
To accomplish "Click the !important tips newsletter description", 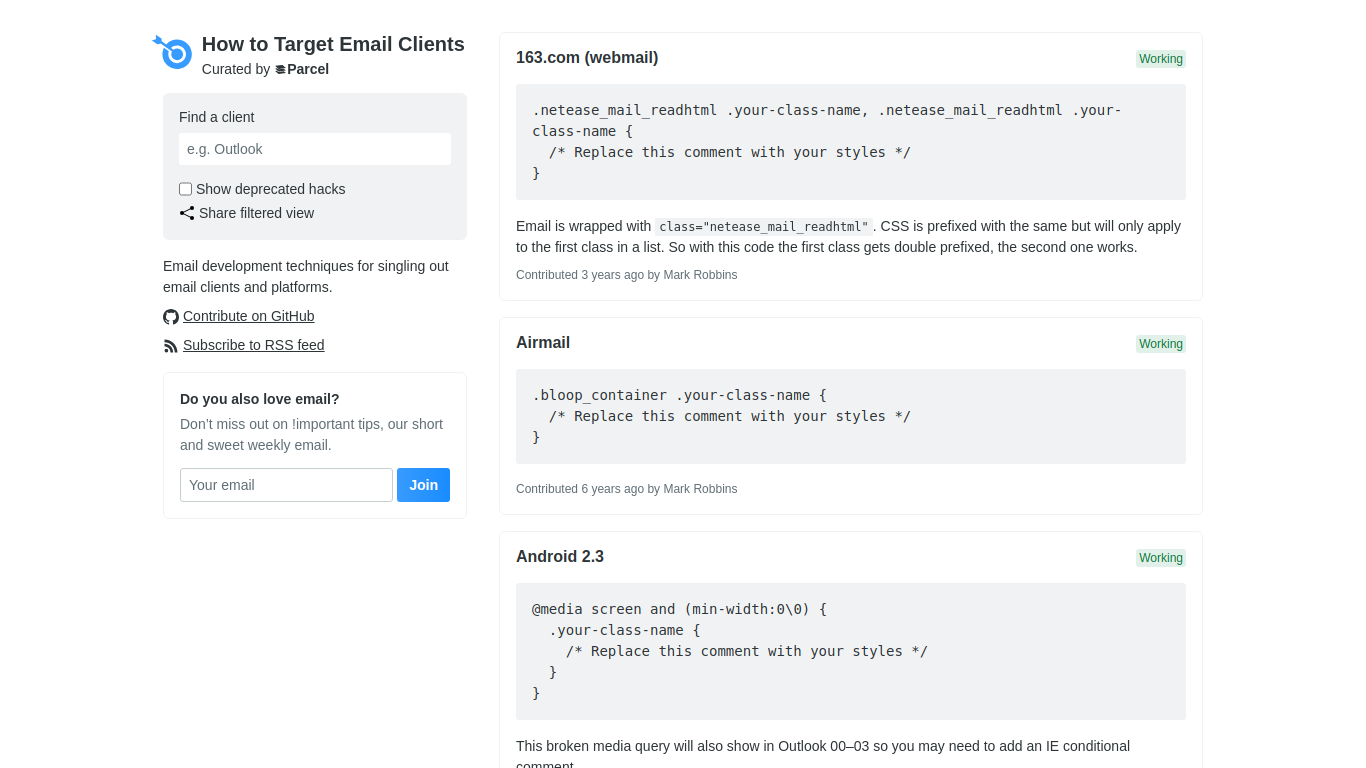I will pyautogui.click(x=311, y=435).
